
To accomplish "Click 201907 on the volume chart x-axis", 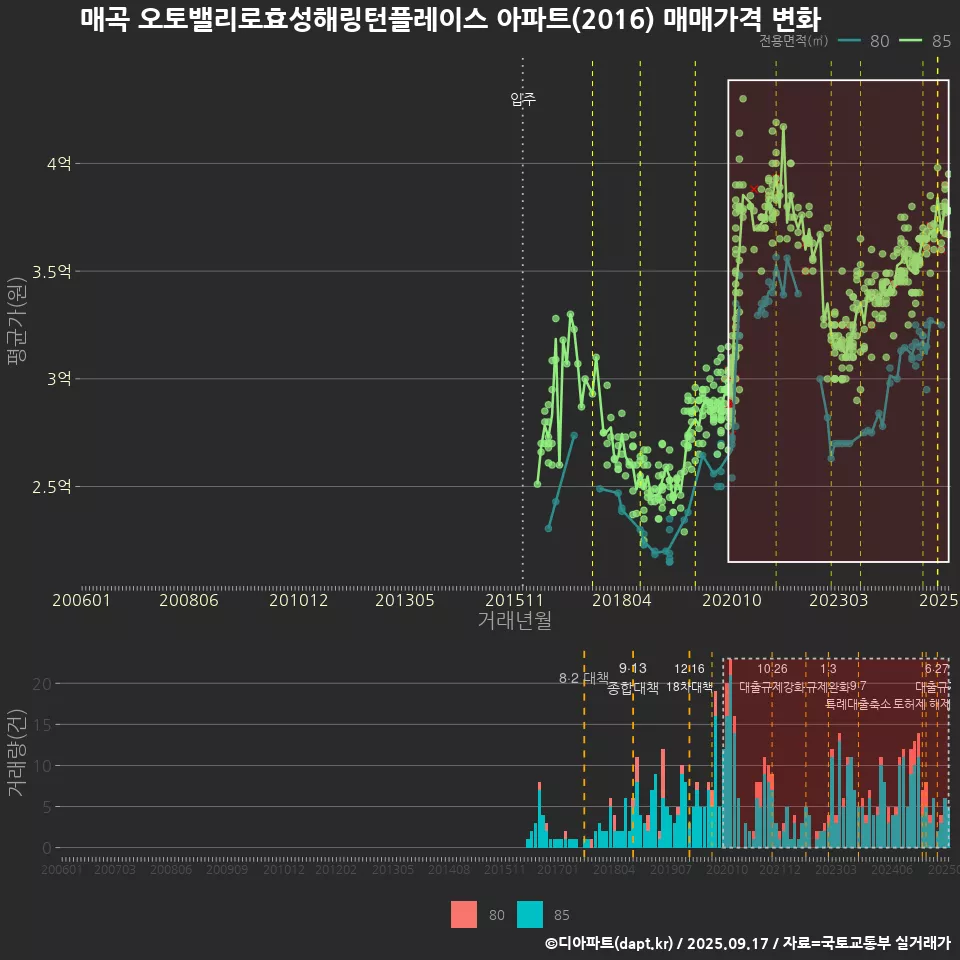I will click(671, 869).
